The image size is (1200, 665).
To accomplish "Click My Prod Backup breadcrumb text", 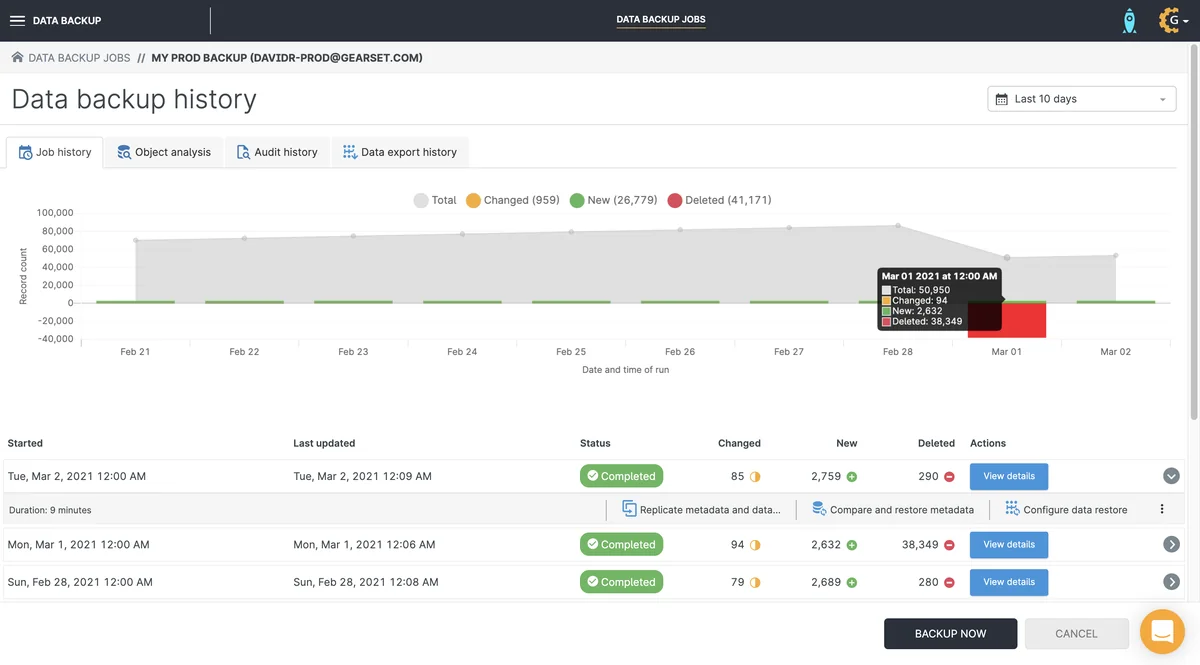I will tap(287, 58).
